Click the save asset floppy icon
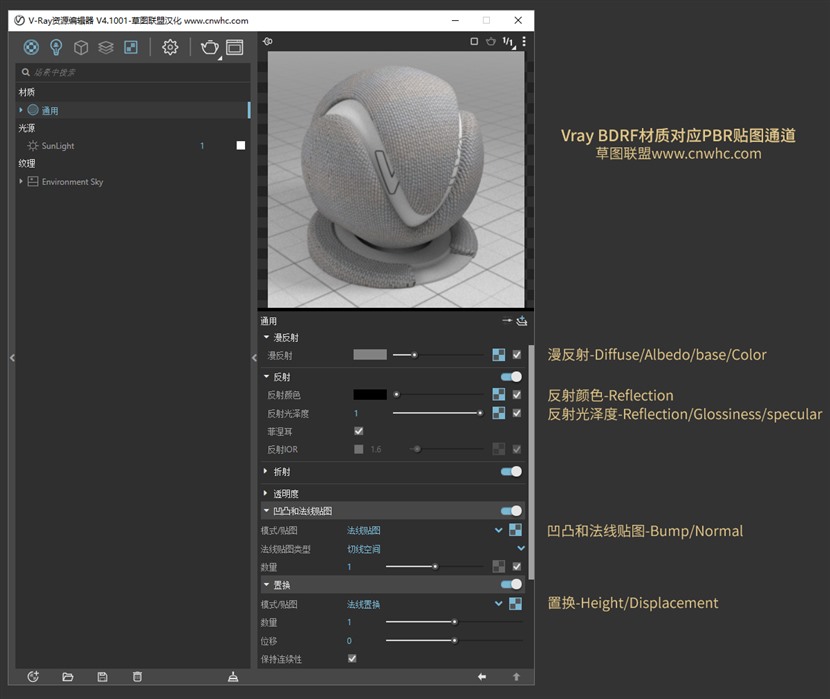Screen dimensions: 830x699 (103, 677)
